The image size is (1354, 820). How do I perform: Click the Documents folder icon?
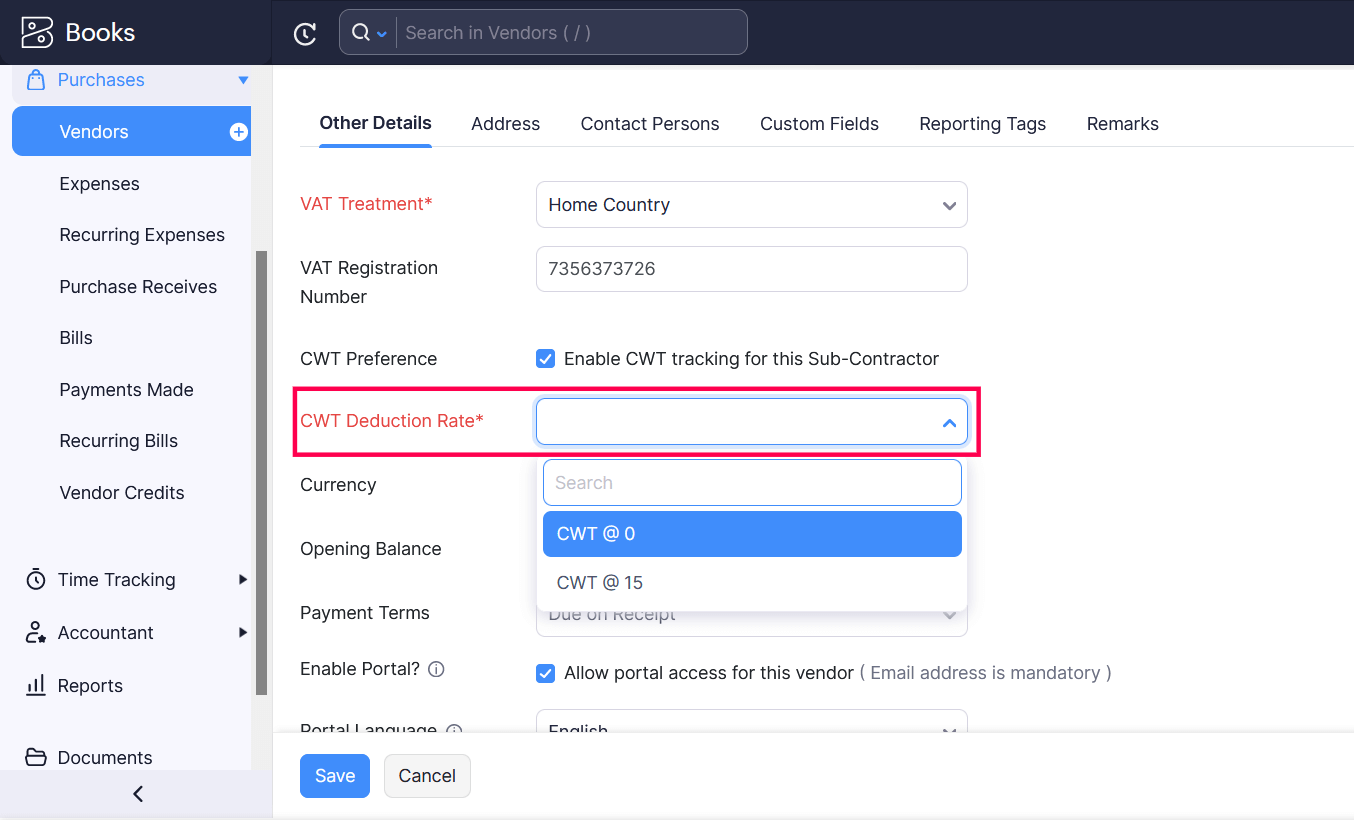point(36,757)
